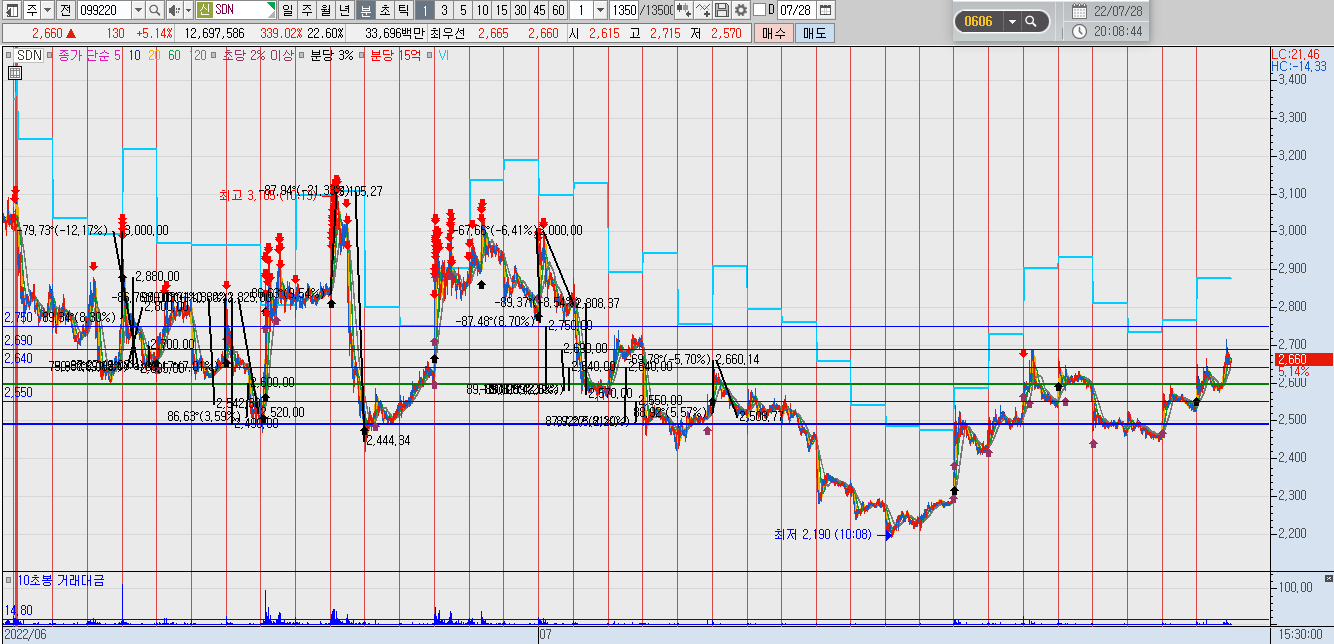
Task: Expand the sound options dropdown
Action: 188,10
